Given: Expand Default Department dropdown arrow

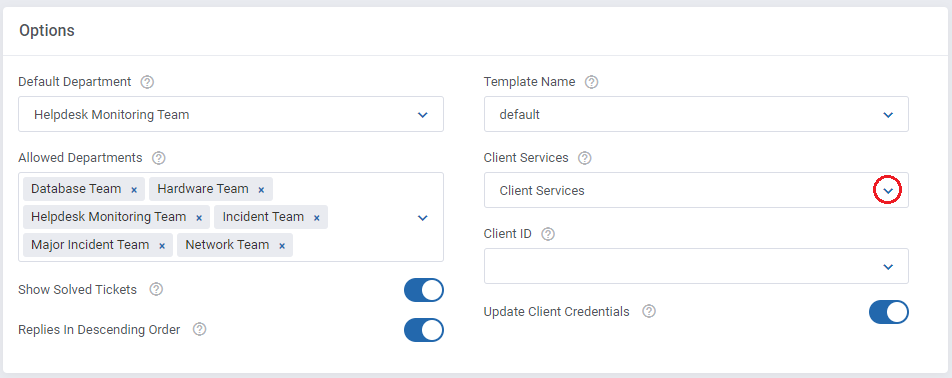Looking at the screenshot, I should (423, 115).
